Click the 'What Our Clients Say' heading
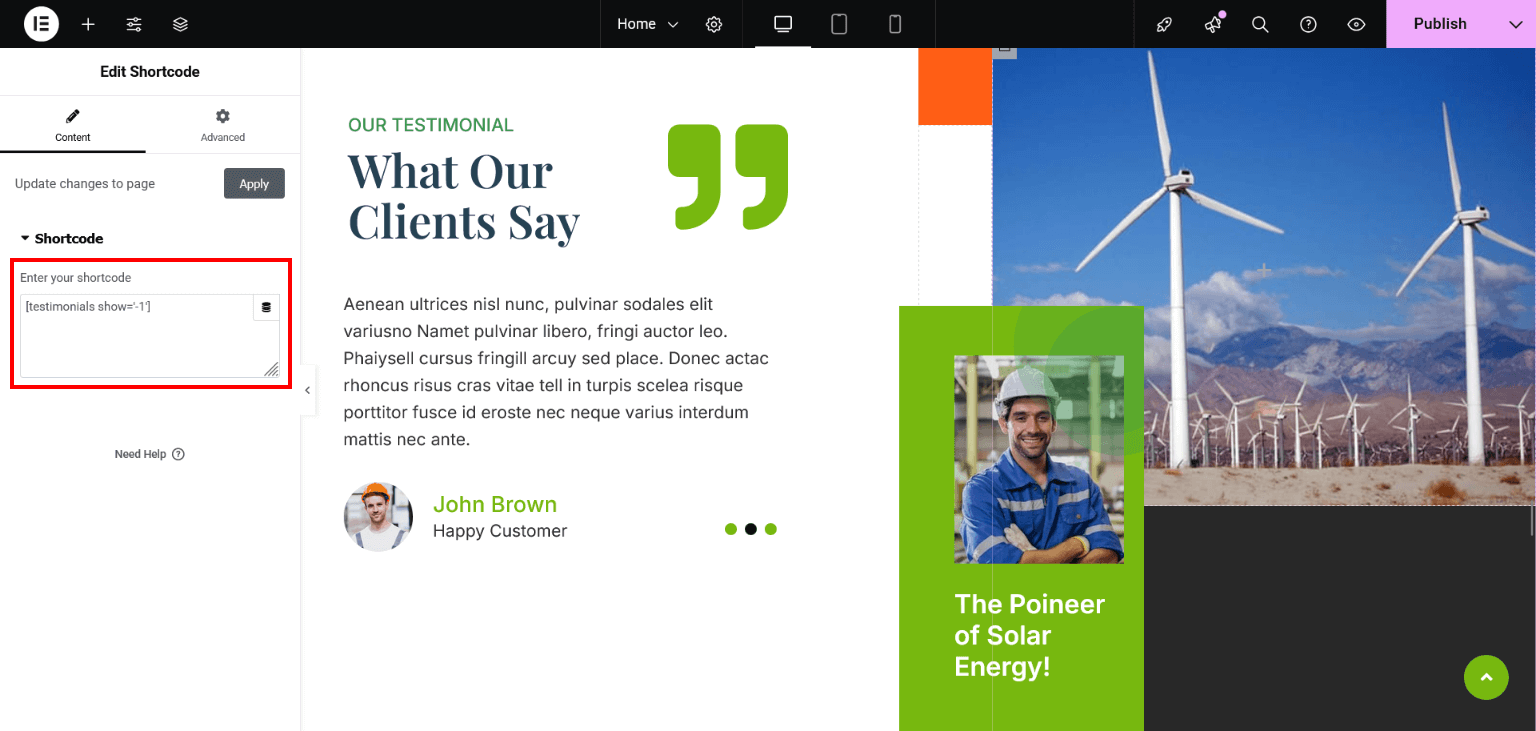The width and height of the screenshot is (1536, 731). [x=463, y=197]
